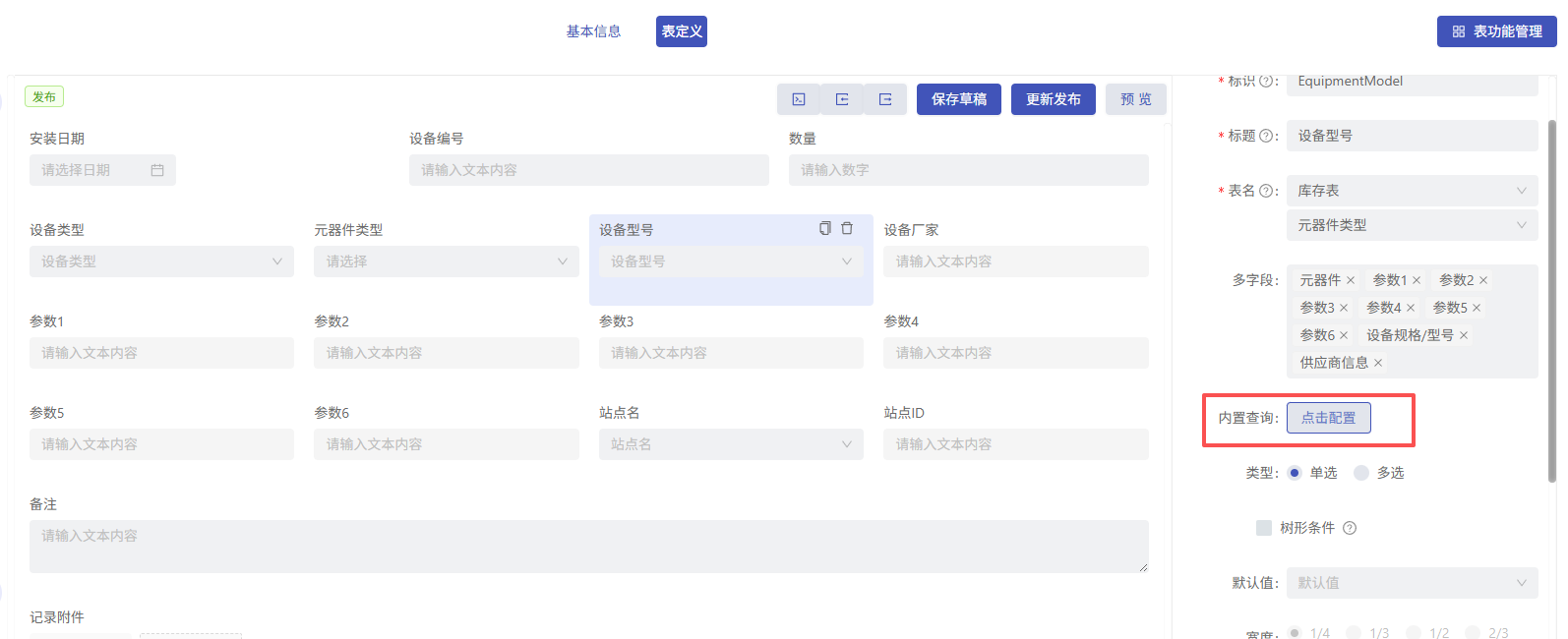1568x639 pixels.
Task: Delete the selected 设备型号 field
Action: tap(847, 228)
